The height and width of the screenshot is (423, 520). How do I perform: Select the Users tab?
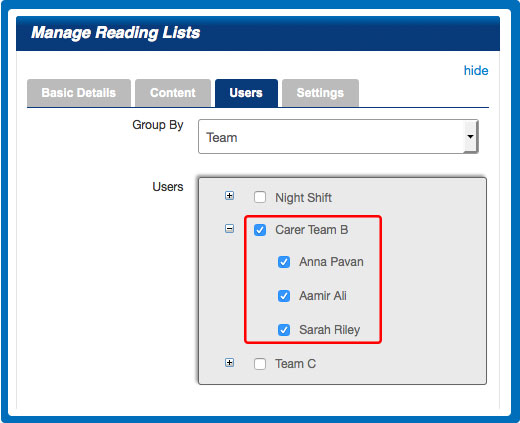tap(246, 93)
